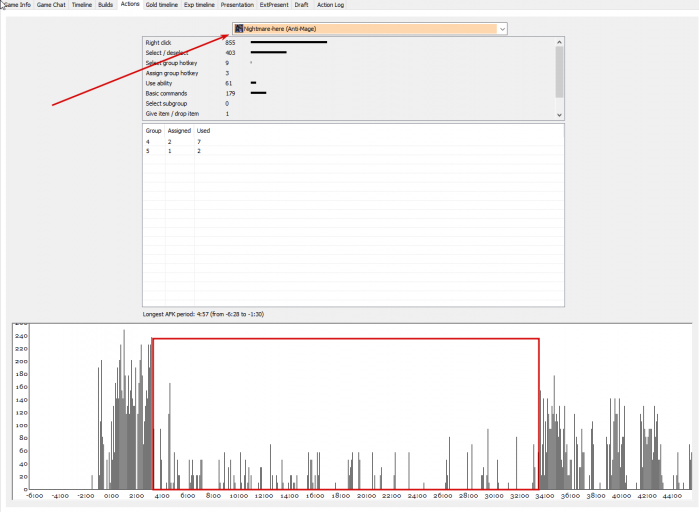Select the Assign group hotkey row
Viewport: 699px width, 512px height.
click(x=349, y=73)
